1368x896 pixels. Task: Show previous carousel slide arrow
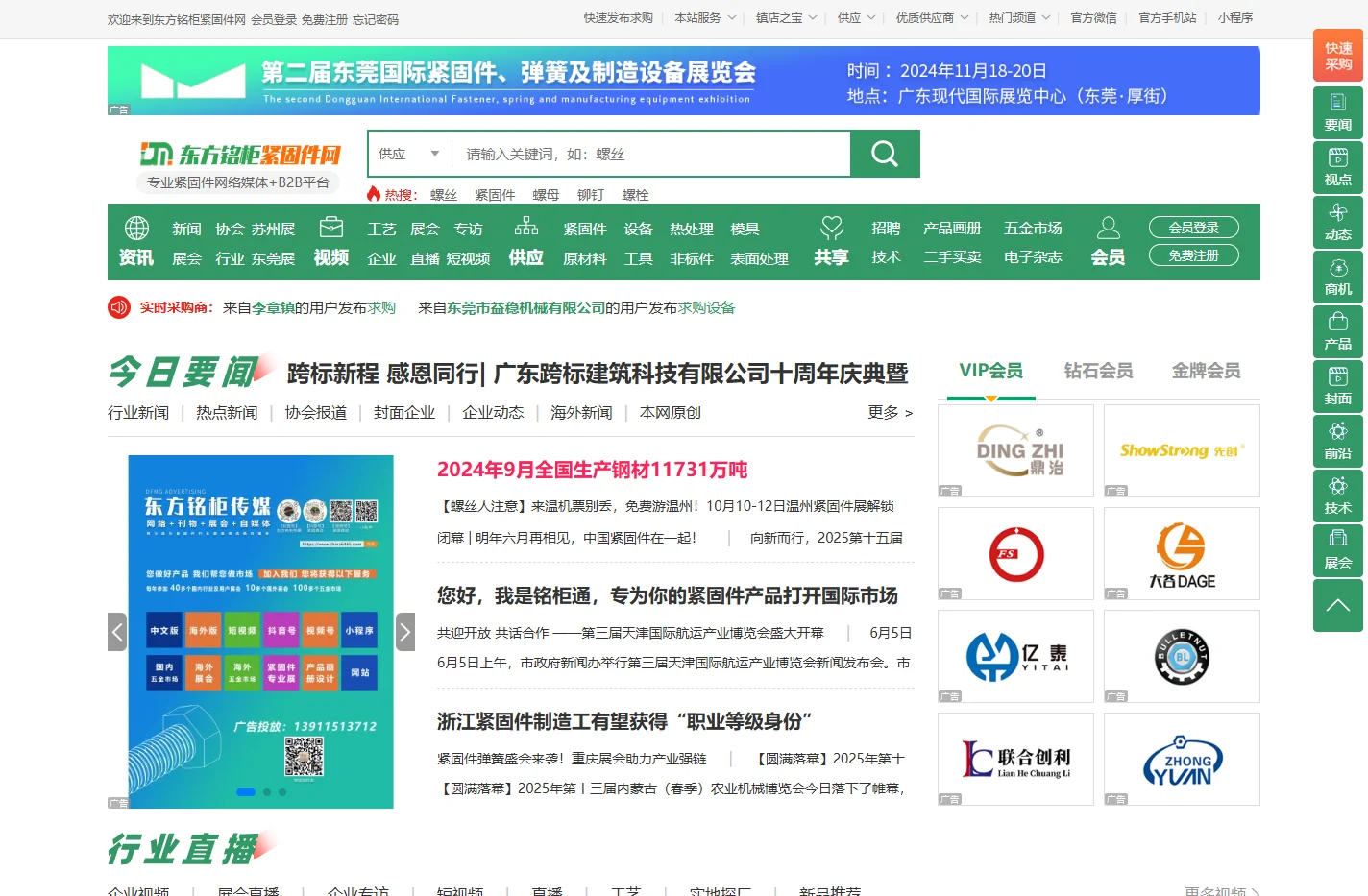[117, 632]
